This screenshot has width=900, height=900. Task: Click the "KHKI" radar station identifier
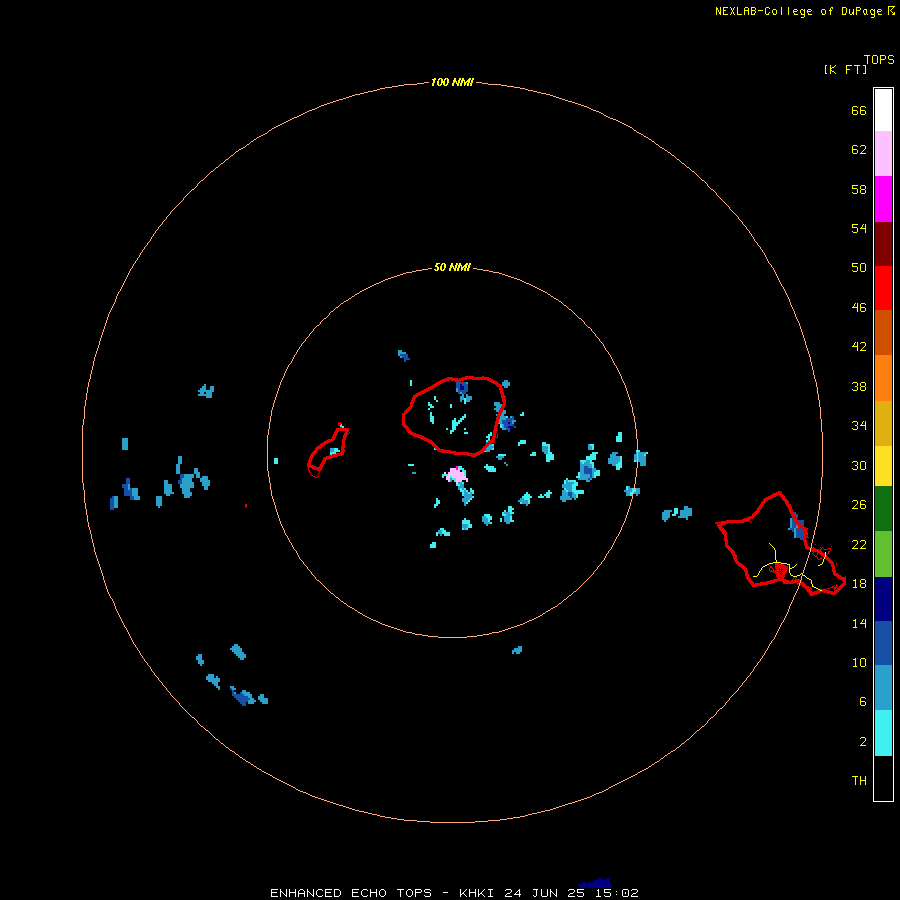(477, 893)
